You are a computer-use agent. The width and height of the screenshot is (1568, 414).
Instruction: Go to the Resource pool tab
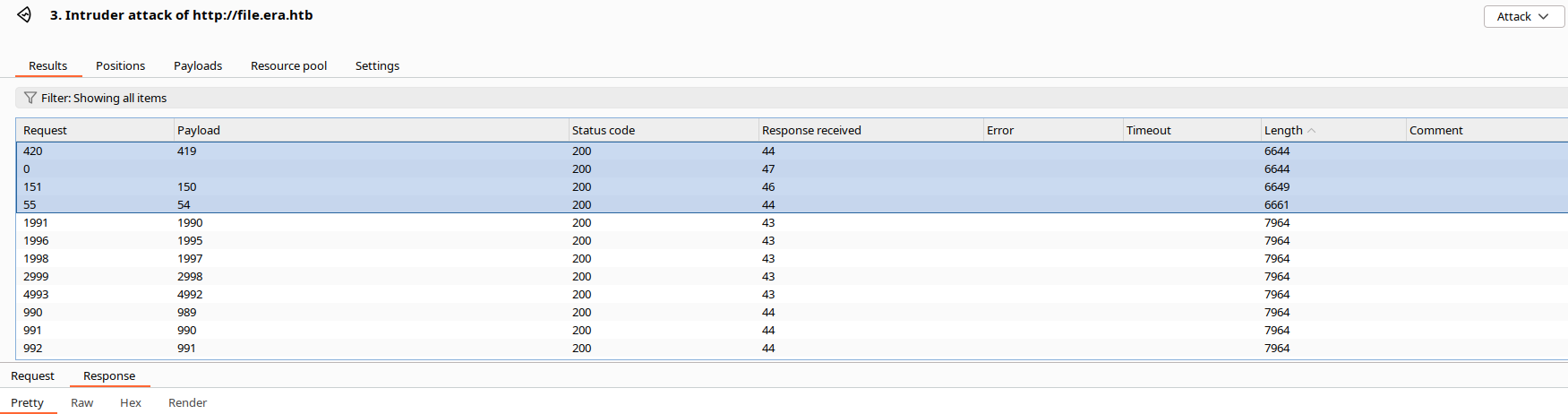pos(288,65)
